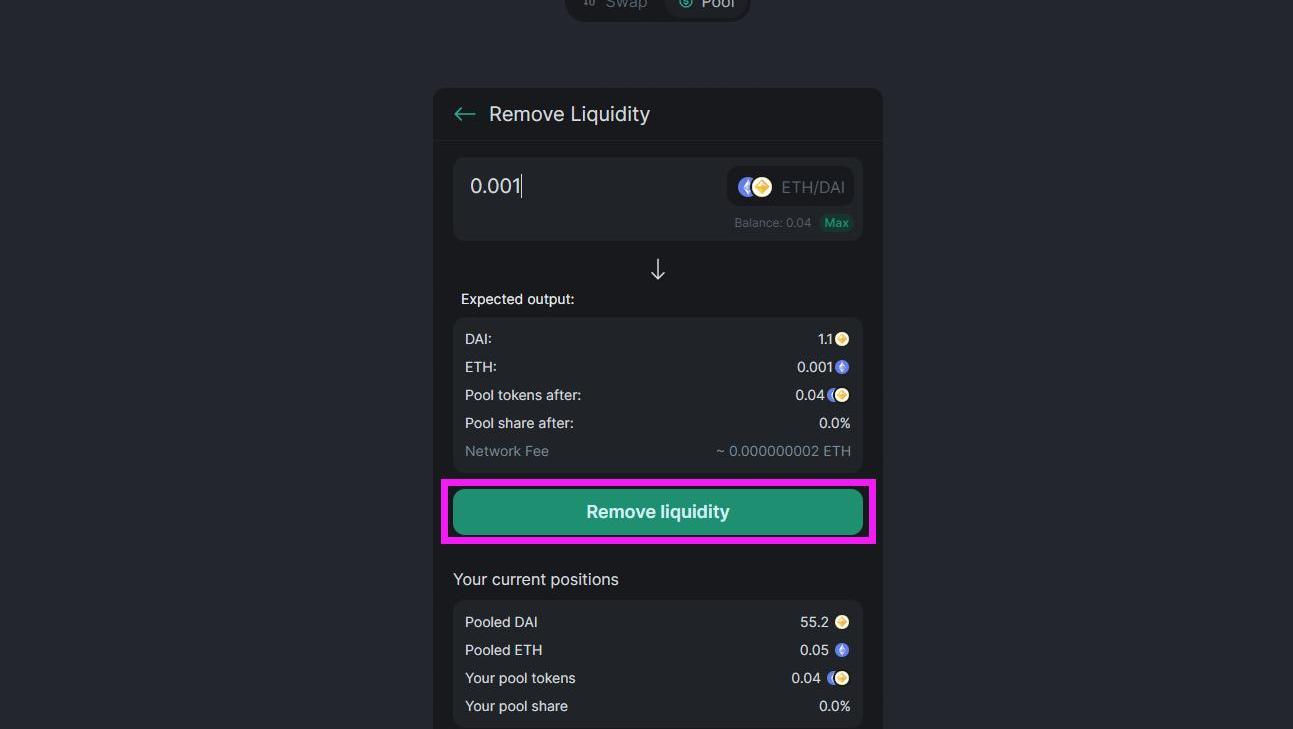Click the coin icon next to Pooled DAI
This screenshot has height=729, width=1293.
pos(842,622)
